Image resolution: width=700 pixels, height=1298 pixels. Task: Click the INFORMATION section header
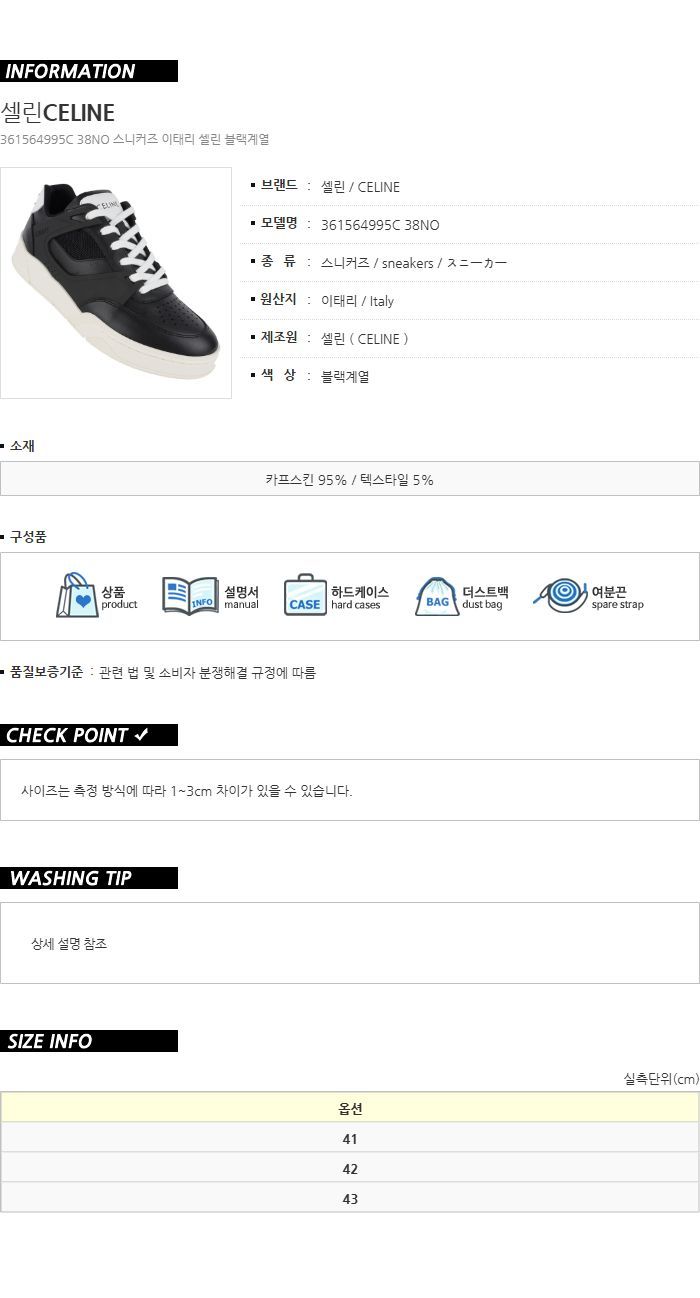[89, 71]
